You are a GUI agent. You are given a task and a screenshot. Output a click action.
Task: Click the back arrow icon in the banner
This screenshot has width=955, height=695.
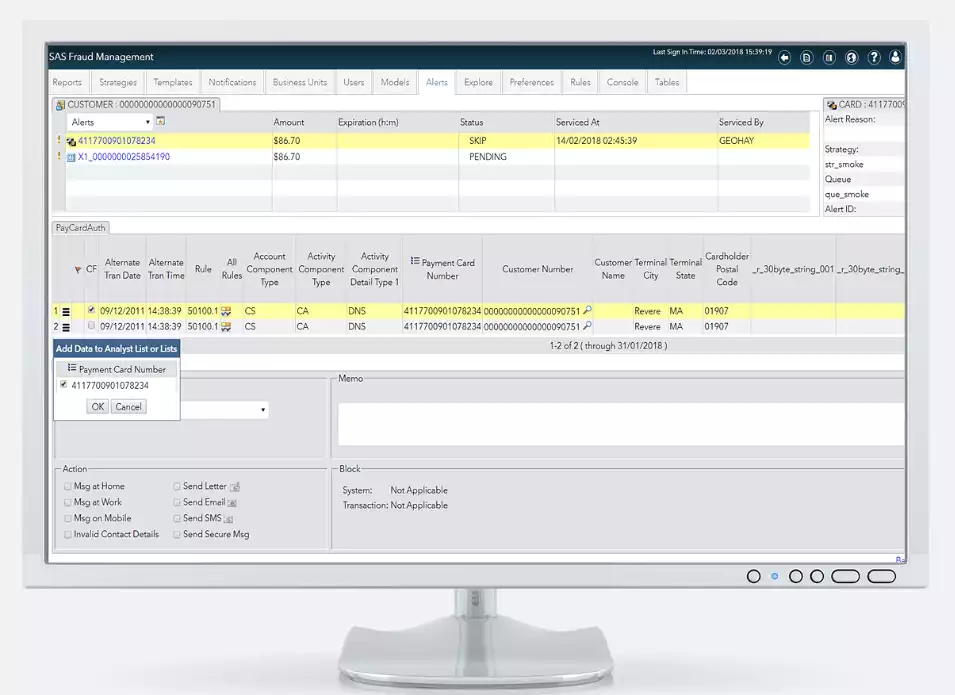784,58
